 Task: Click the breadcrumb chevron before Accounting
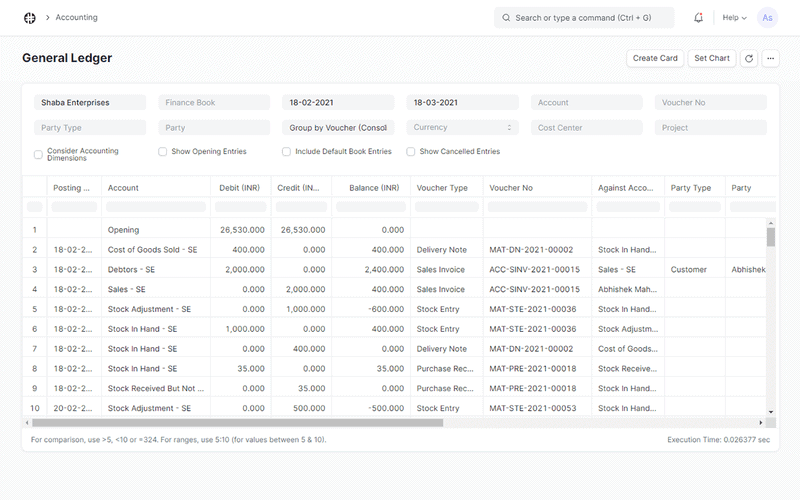coord(47,18)
